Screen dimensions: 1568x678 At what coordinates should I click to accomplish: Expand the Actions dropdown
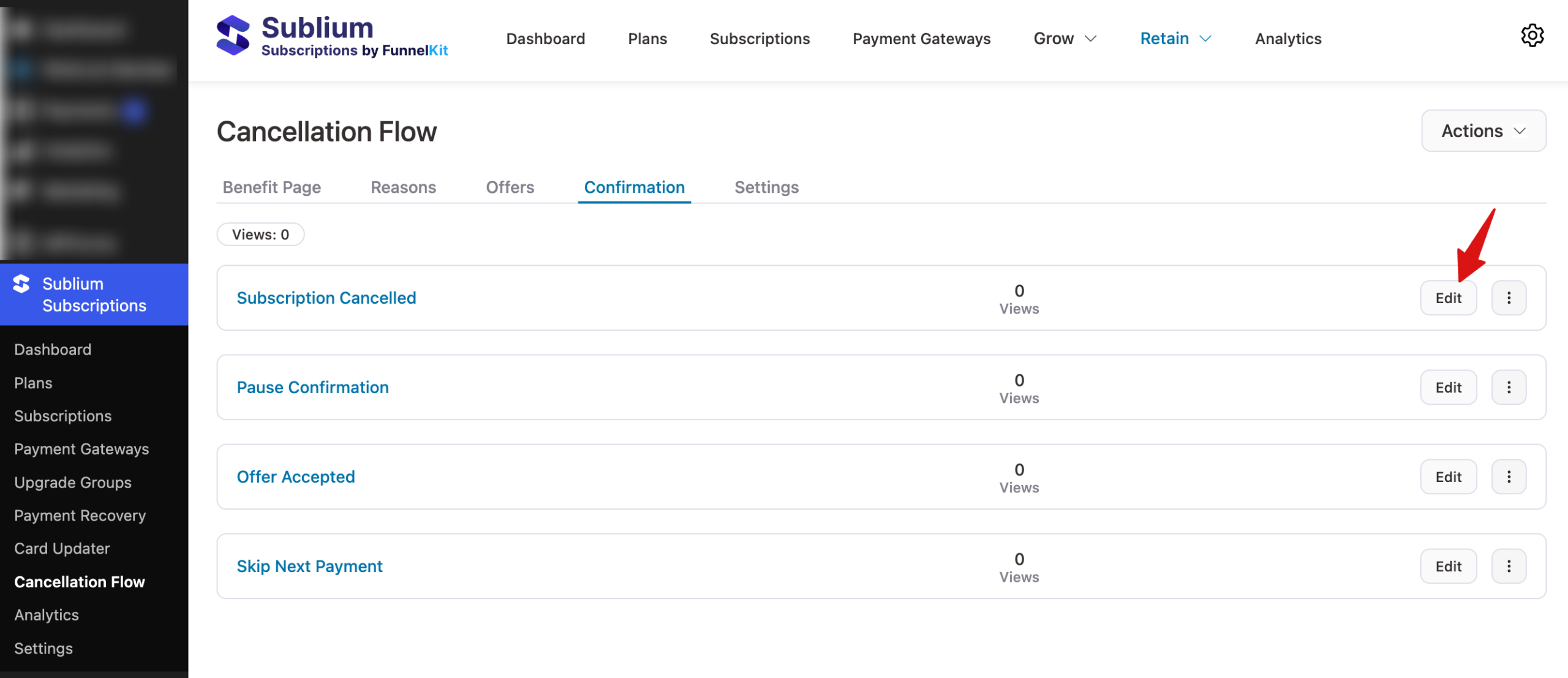pos(1483,131)
